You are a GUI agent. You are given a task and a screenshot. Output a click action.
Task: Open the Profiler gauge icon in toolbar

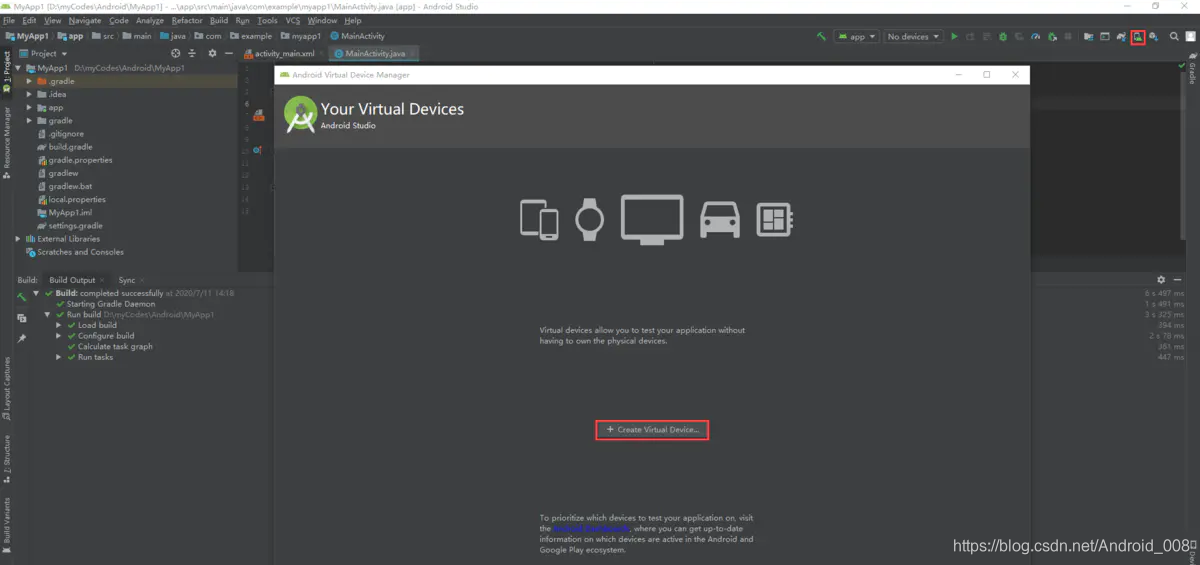(x=1035, y=37)
